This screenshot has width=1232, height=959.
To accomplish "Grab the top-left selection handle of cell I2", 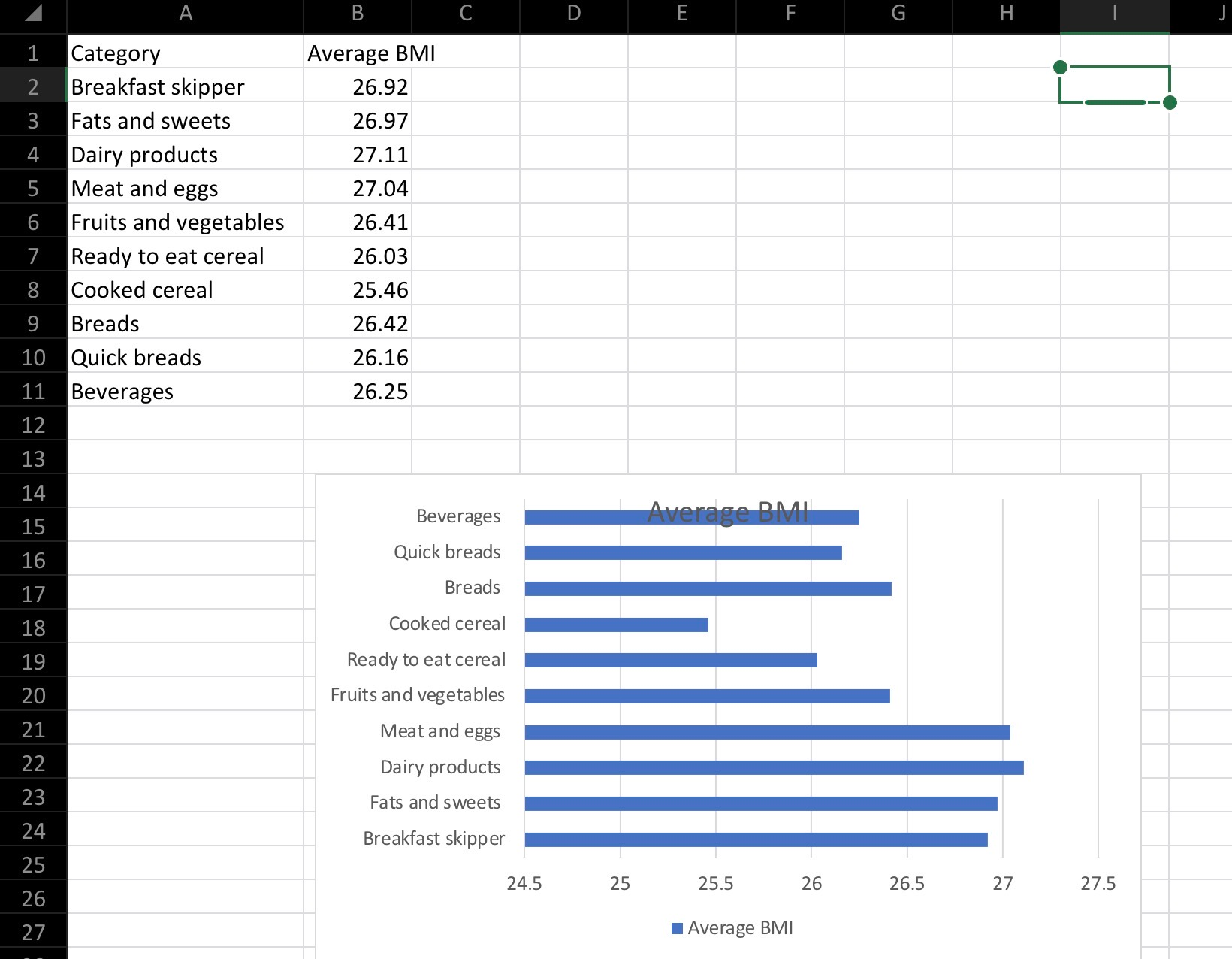I will point(1060,68).
